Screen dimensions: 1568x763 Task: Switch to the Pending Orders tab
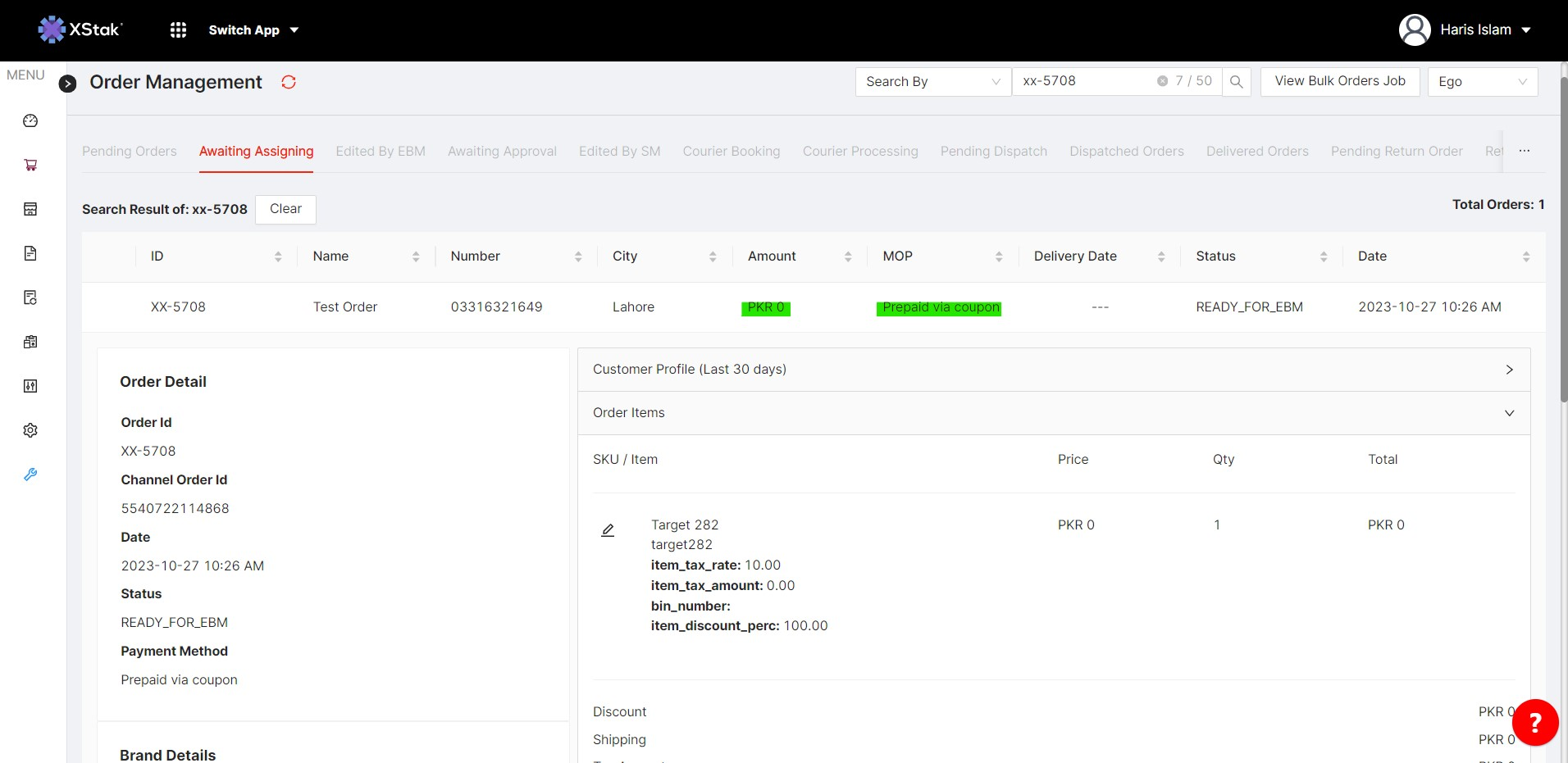pyautogui.click(x=130, y=152)
